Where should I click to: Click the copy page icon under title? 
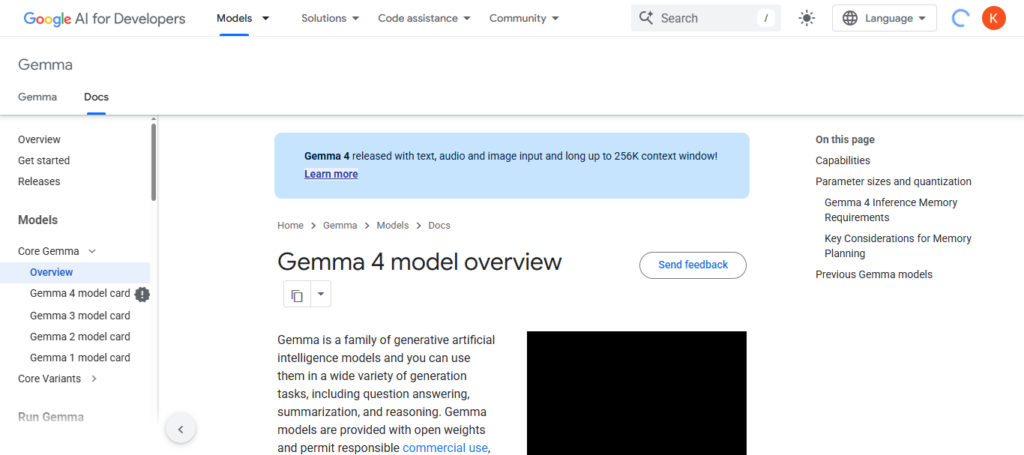pos(297,294)
